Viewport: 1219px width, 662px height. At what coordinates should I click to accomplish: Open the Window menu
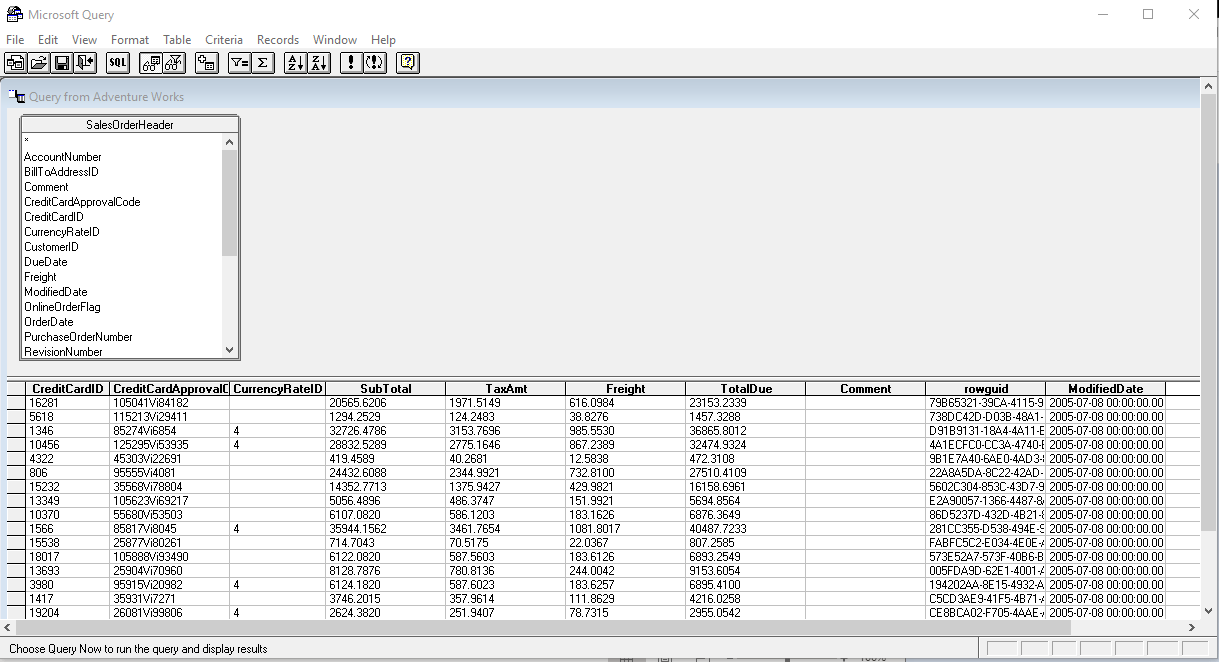(335, 40)
